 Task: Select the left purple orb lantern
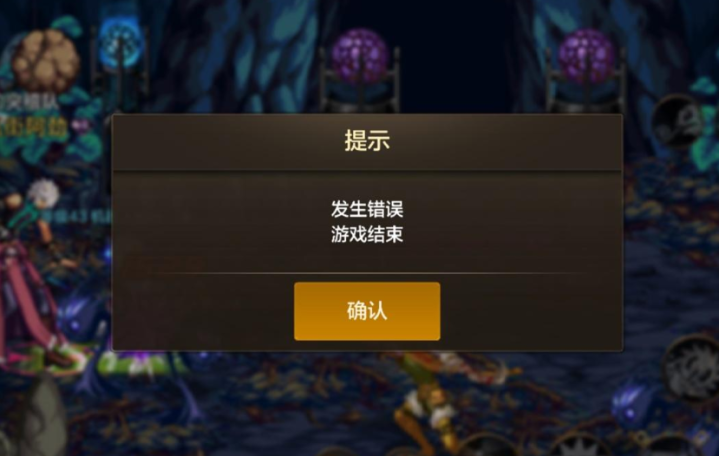click(x=360, y=69)
